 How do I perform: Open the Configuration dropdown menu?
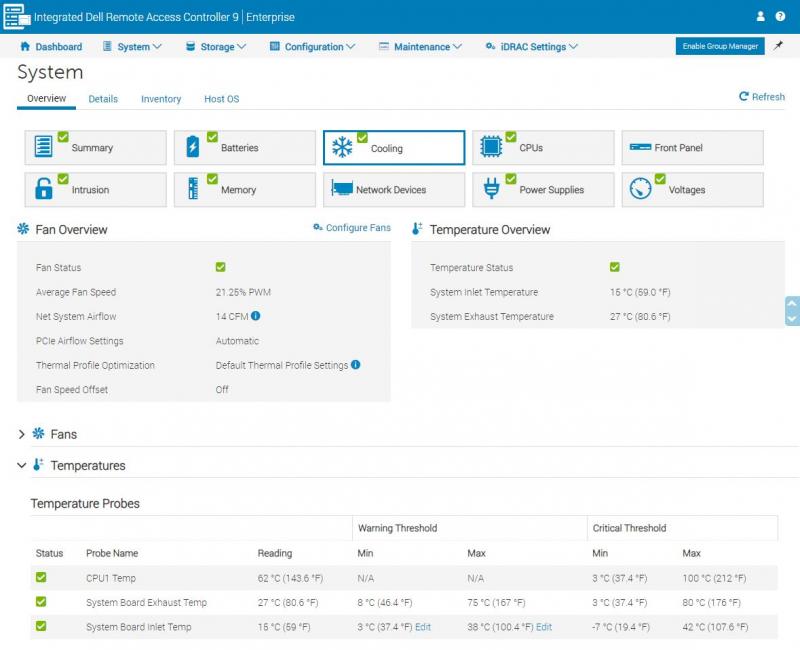click(x=312, y=47)
